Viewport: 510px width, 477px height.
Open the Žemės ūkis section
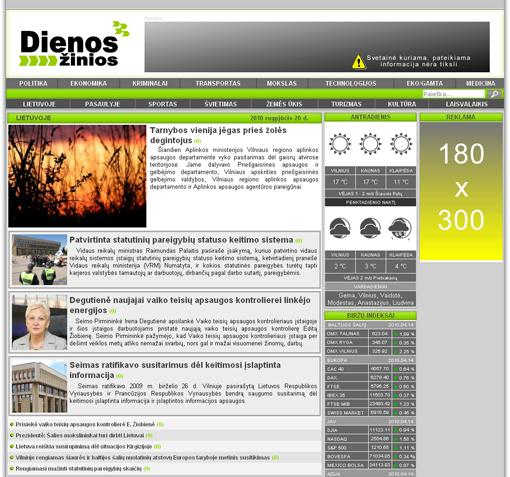tap(284, 104)
